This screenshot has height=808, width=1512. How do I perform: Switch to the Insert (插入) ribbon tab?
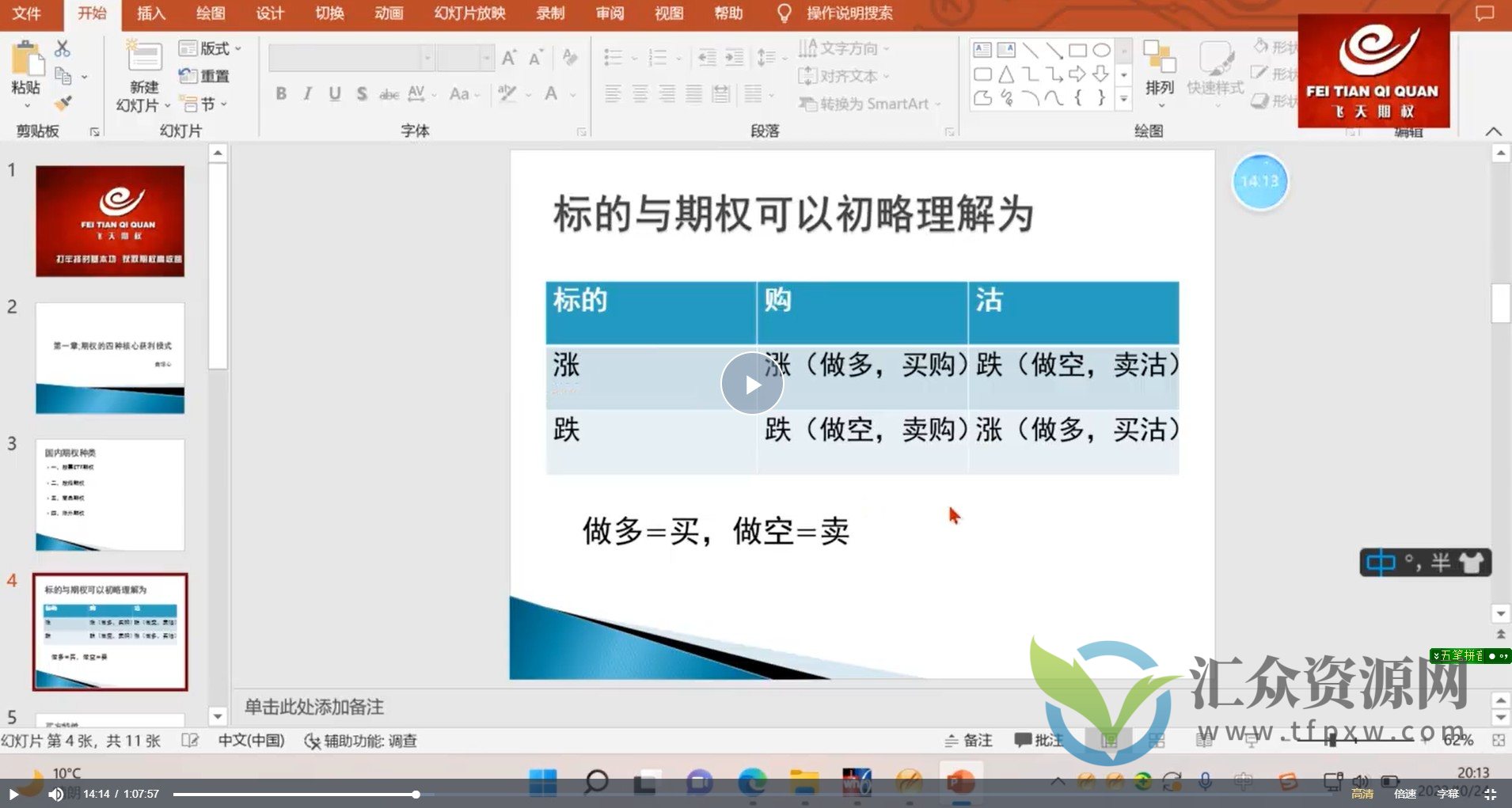pos(150,13)
